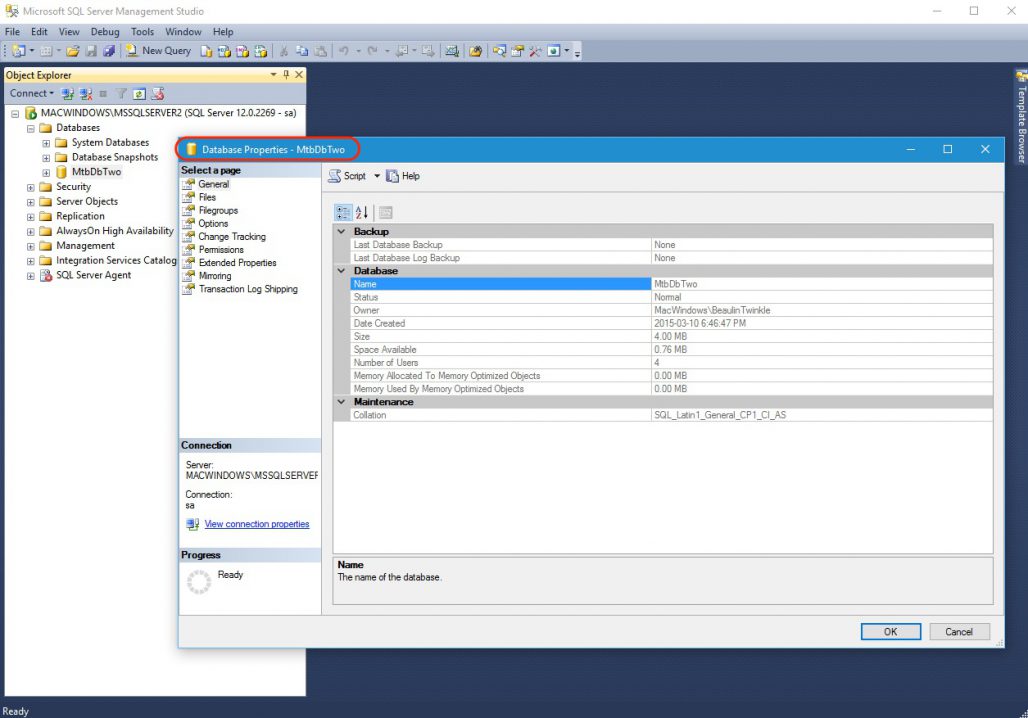Switch property grid to Alphabetical sort
Image resolution: width=1028 pixels, height=718 pixels.
[x=361, y=212]
